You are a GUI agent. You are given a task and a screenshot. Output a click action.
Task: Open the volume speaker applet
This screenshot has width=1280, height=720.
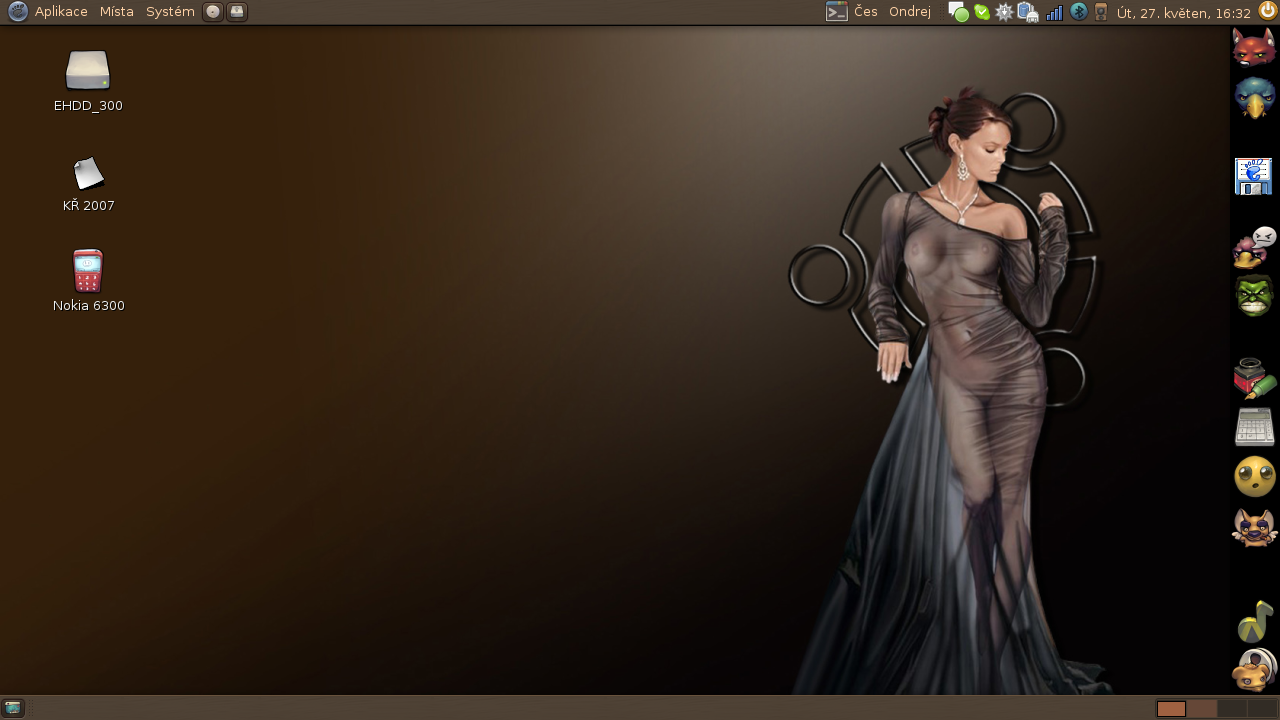point(1101,12)
